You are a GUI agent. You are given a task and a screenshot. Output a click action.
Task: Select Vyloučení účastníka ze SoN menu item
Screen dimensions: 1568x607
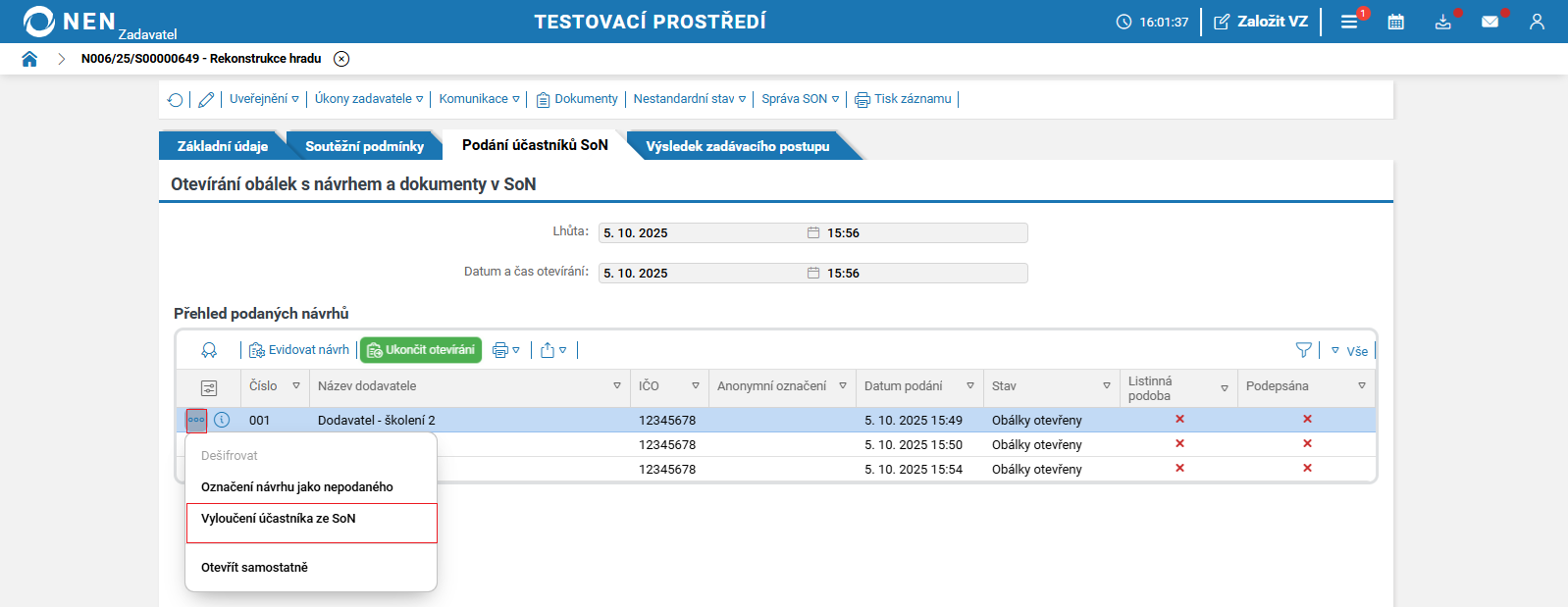279,519
